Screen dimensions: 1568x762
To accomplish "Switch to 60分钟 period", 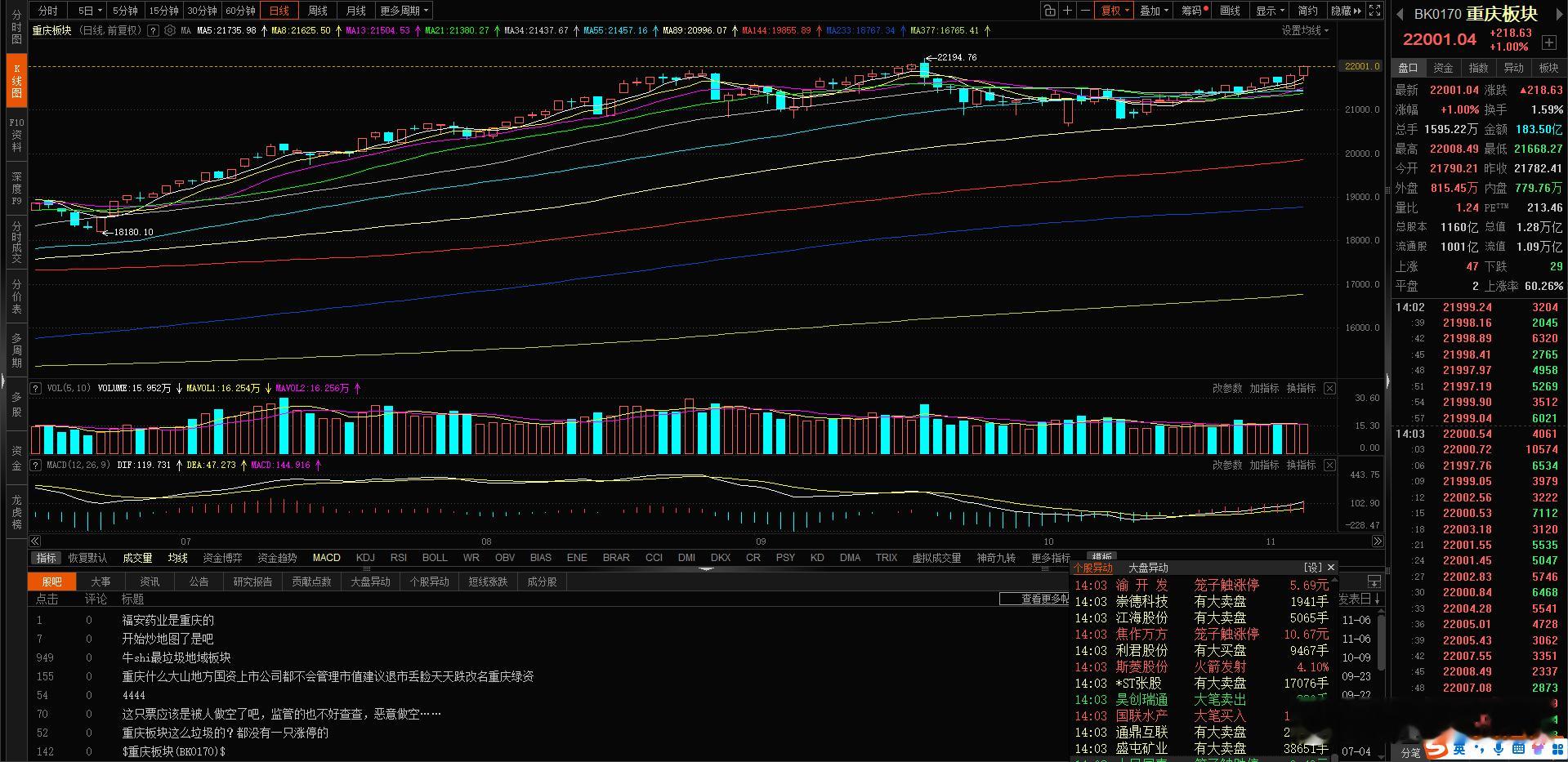I will pos(240,11).
